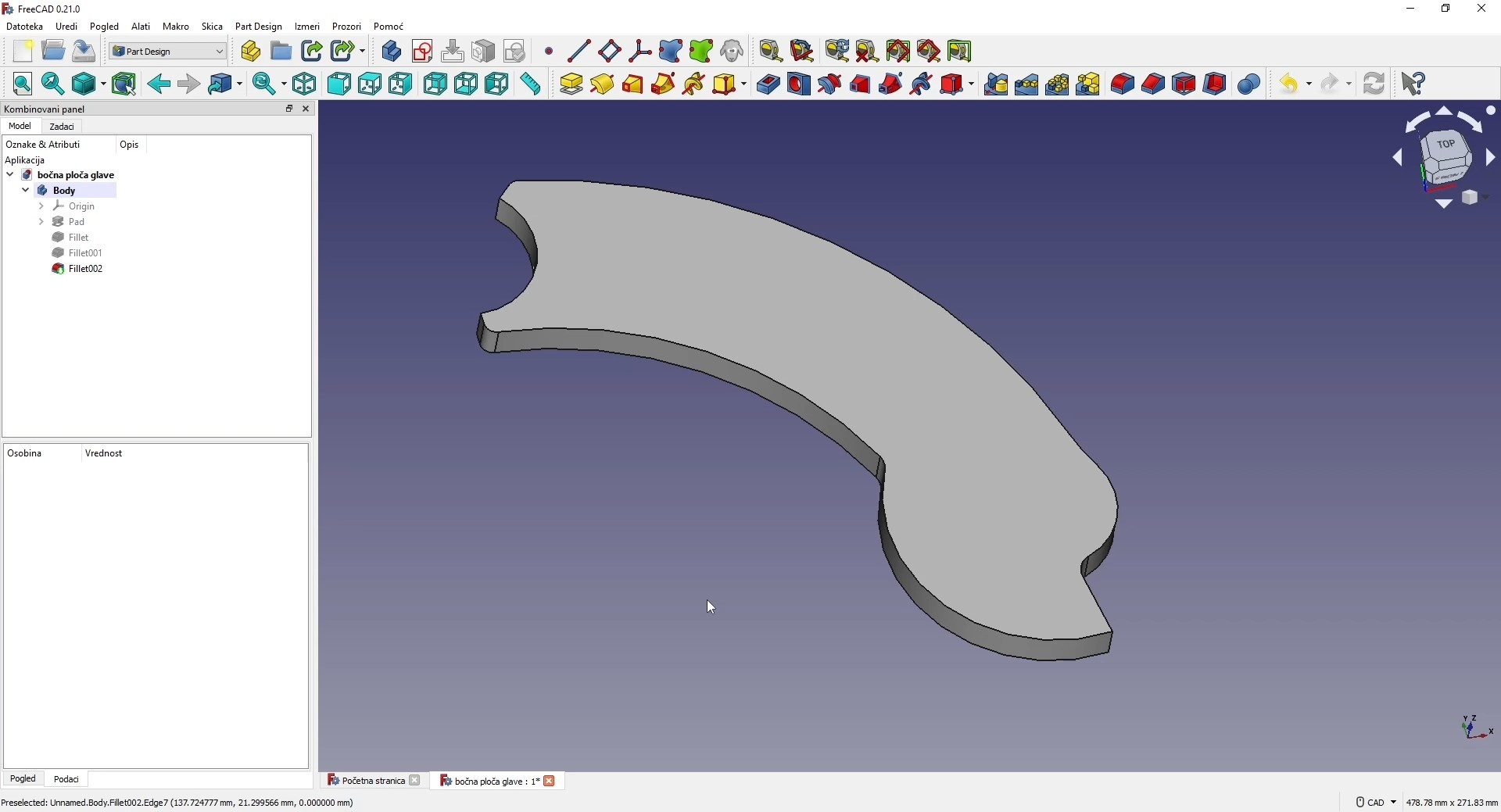1501x812 pixels.
Task: Collapse the Body tree node
Action: [x=26, y=191]
